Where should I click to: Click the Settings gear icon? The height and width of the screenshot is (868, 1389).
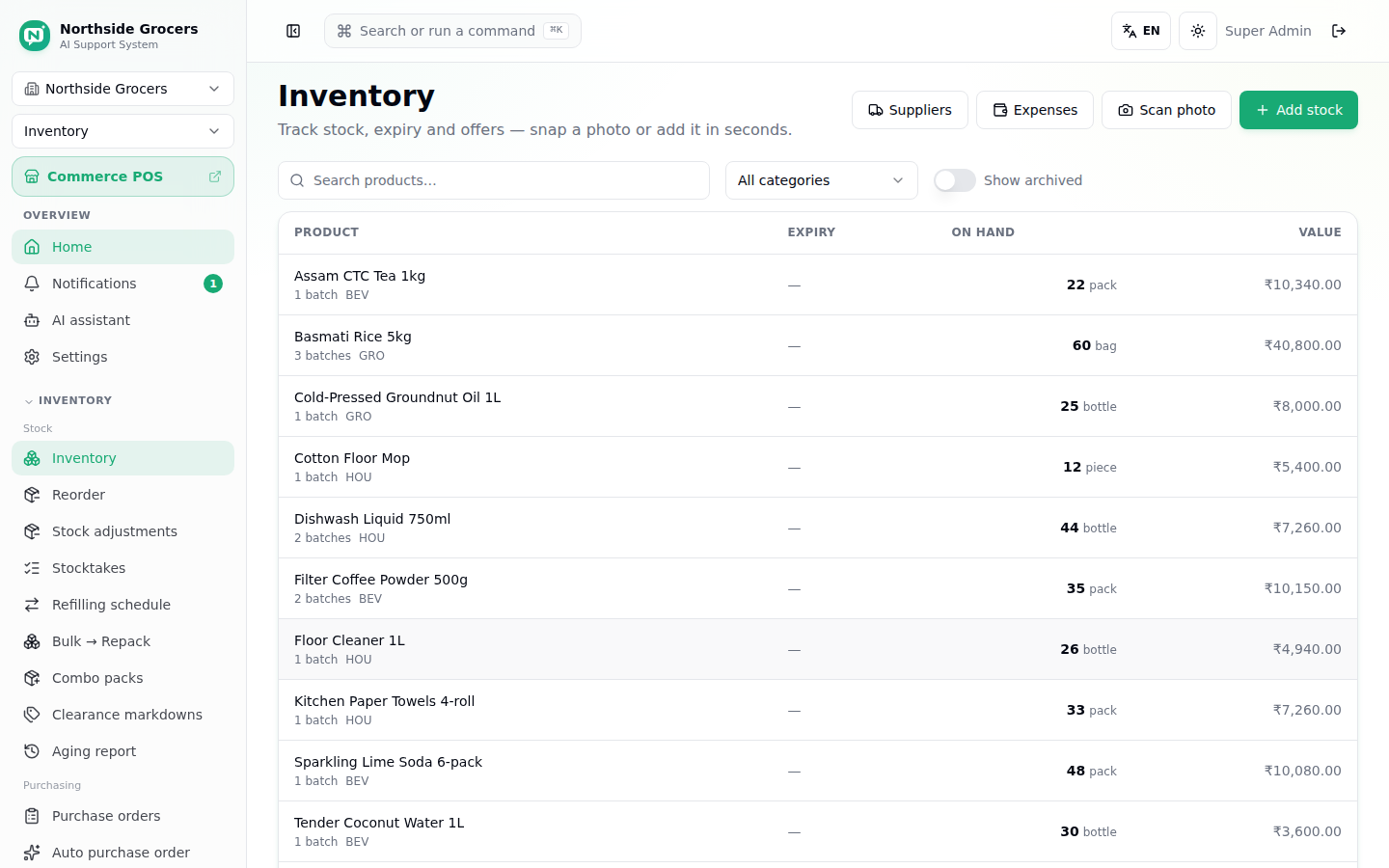[x=32, y=357]
